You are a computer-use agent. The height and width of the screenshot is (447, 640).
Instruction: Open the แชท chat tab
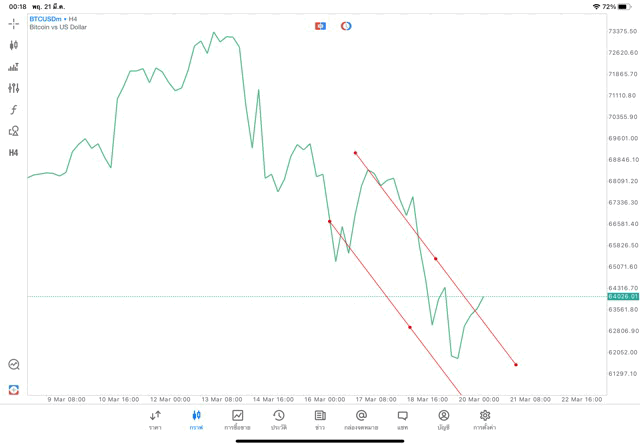pyautogui.click(x=402, y=419)
